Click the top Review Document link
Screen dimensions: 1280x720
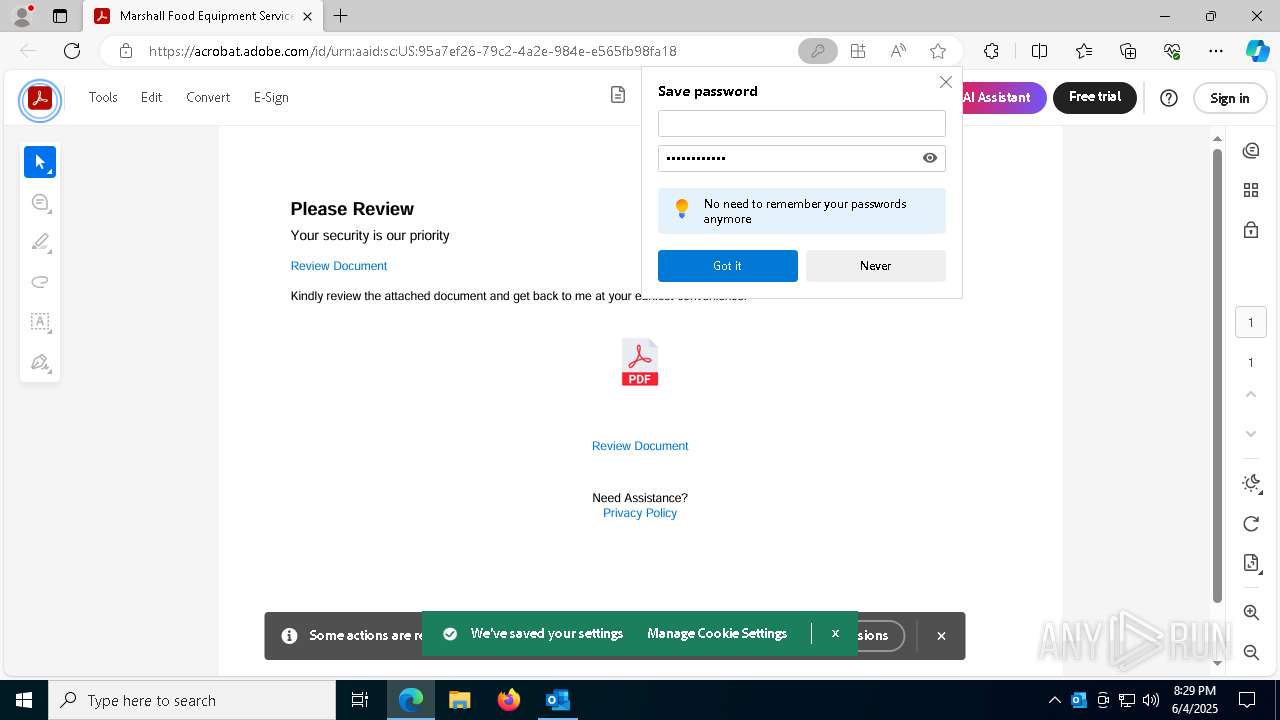click(x=339, y=266)
